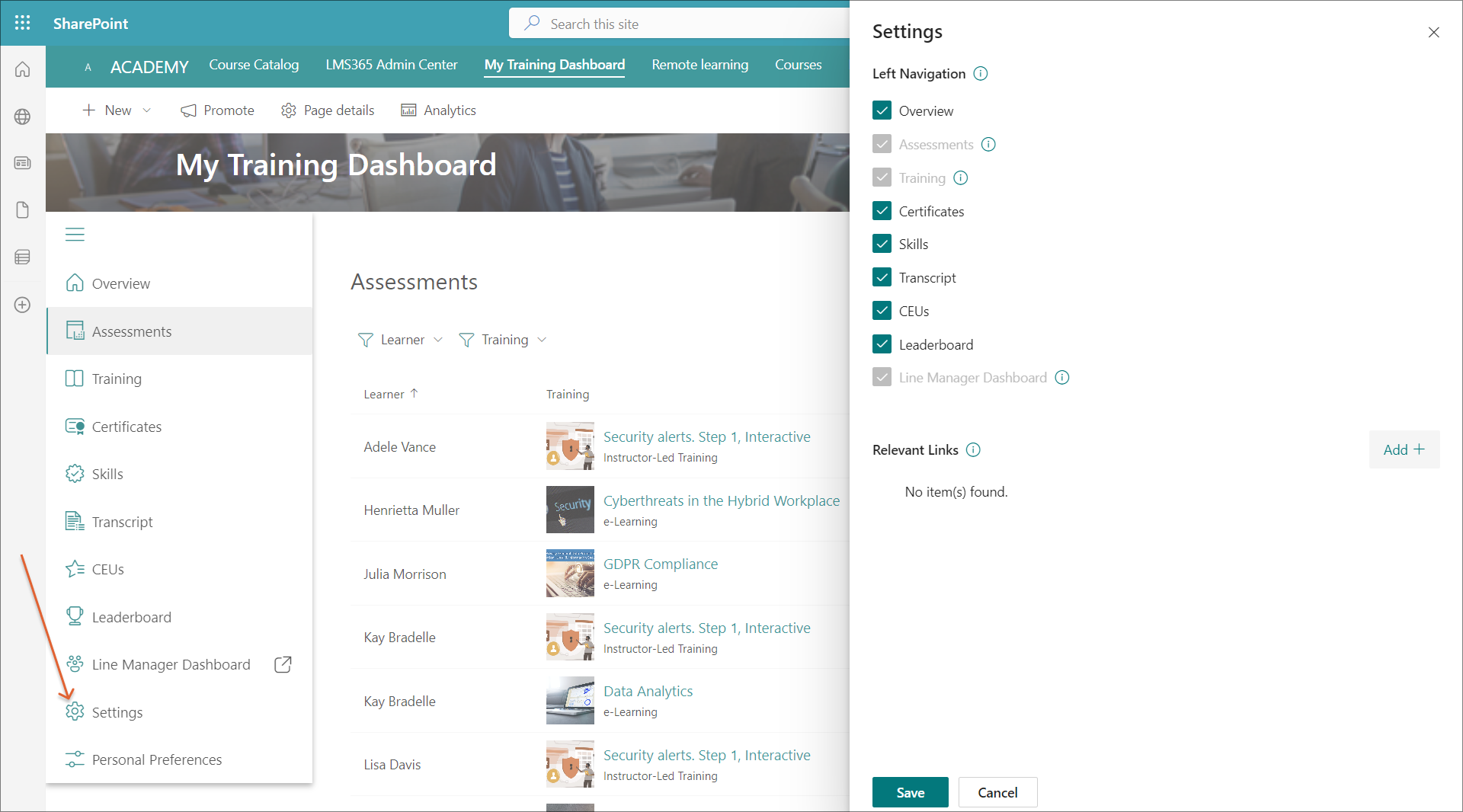Uncheck the Certificates checkbox
1463x812 pixels.
(882, 211)
